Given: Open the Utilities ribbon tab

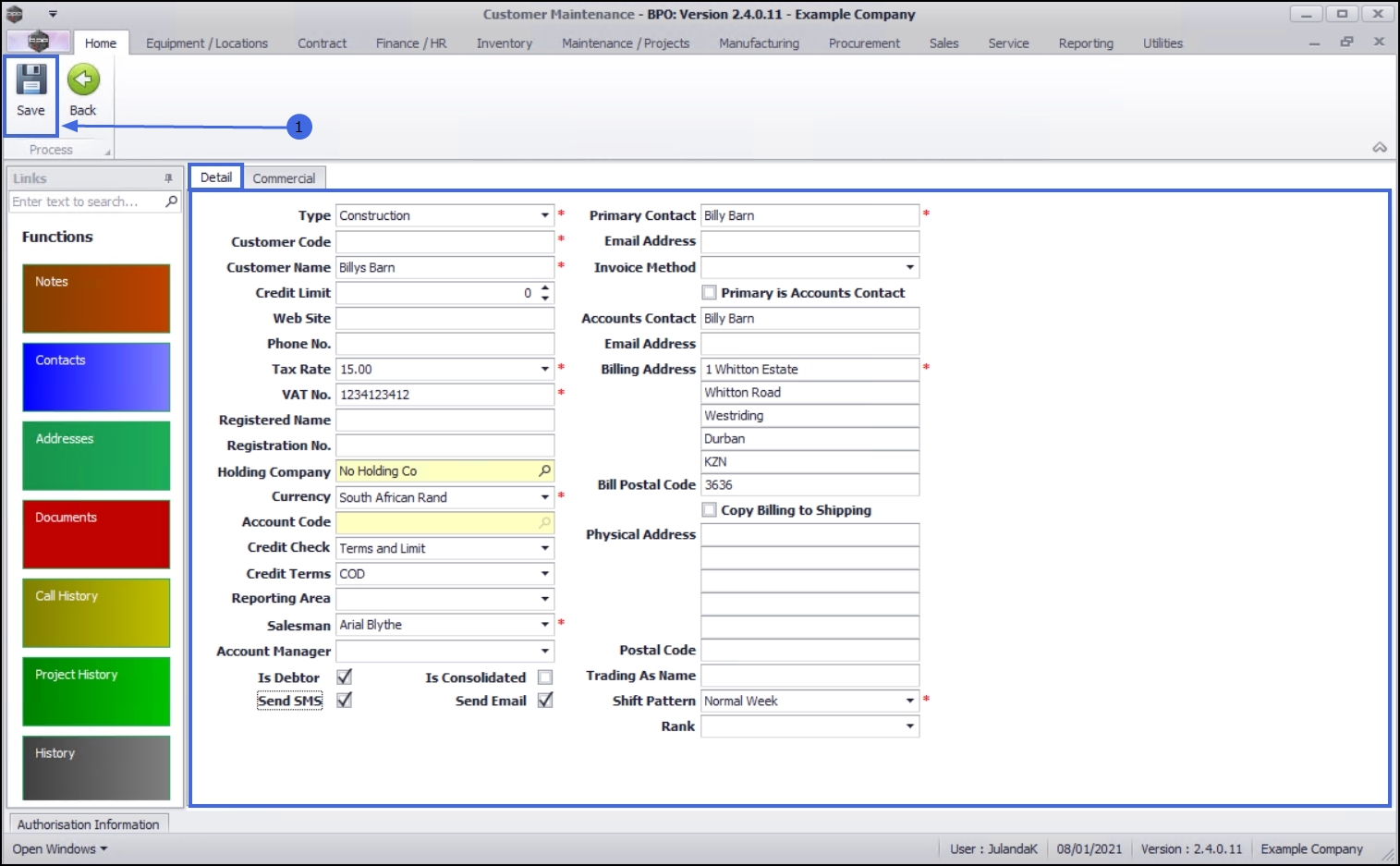Looking at the screenshot, I should pos(1163,43).
